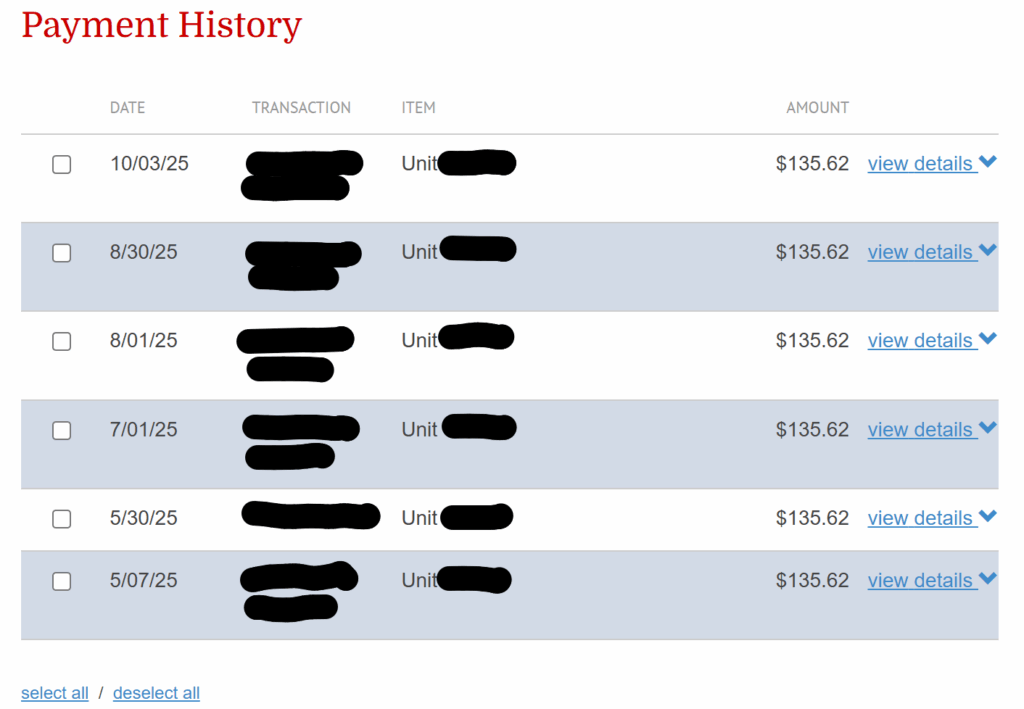1024x709 pixels.
Task: Click the chevron icon on the 5/07/25 row
Action: 988,578
